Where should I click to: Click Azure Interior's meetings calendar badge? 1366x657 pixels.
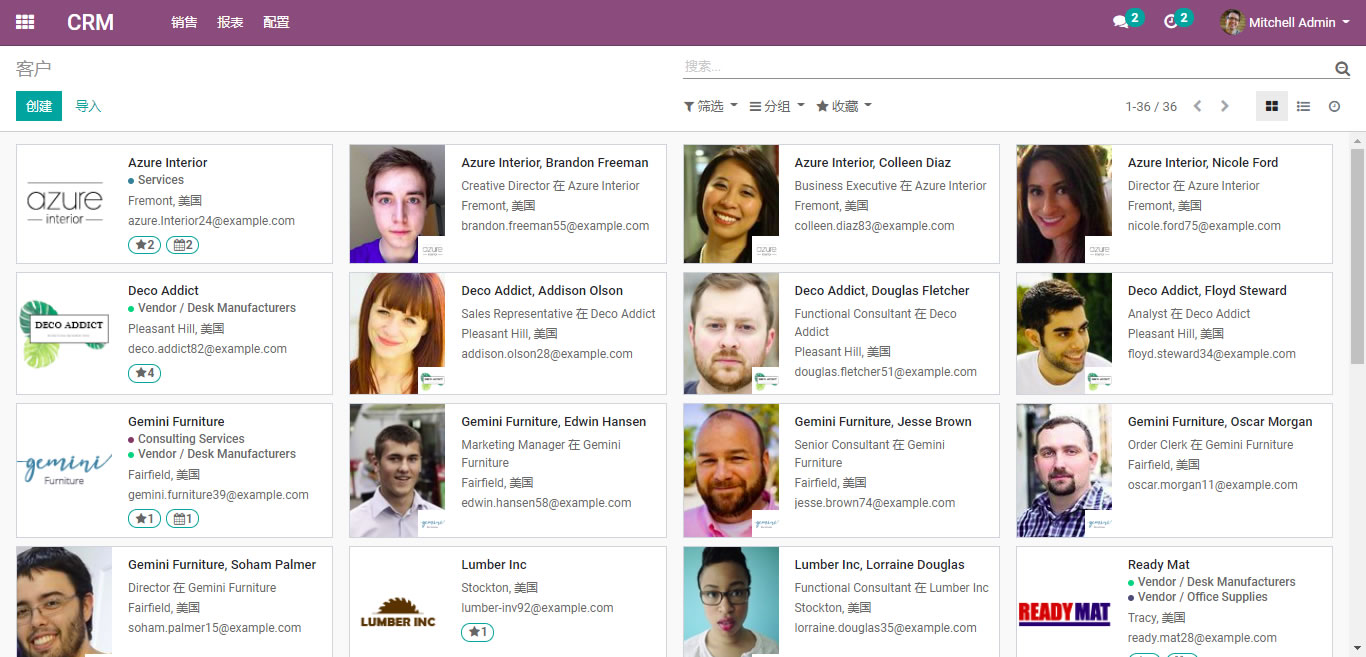182,245
